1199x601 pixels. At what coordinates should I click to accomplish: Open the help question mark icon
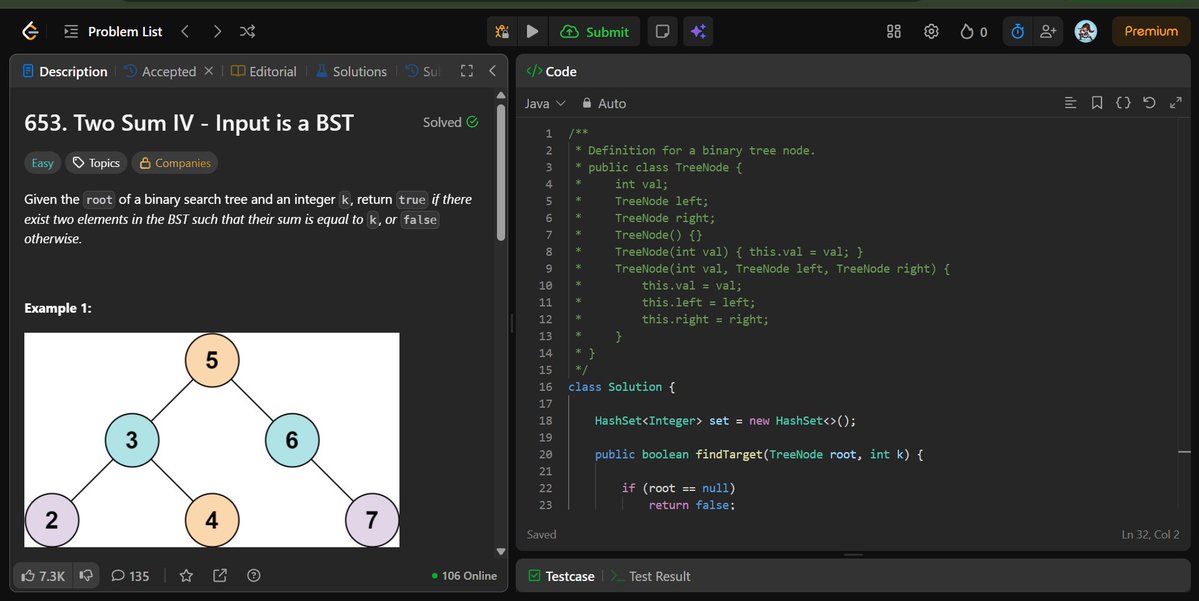click(254, 575)
